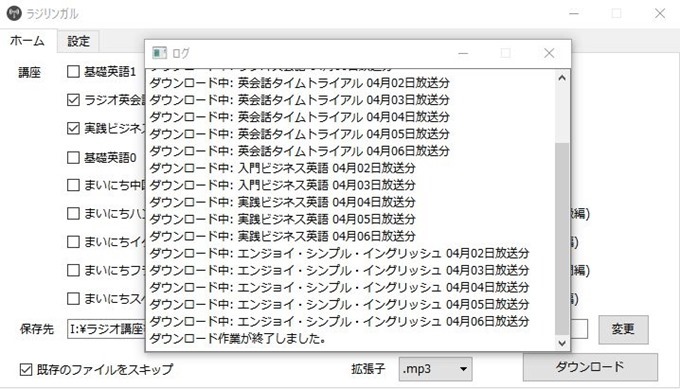Click the ラジリンガル app icon in title bar
The height and width of the screenshot is (389, 680).
14,13
